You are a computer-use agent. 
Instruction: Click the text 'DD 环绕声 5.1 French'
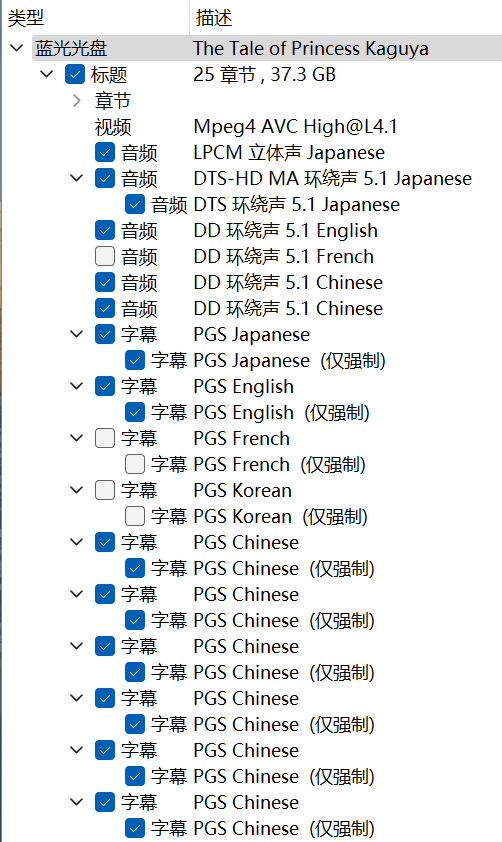pos(283,256)
